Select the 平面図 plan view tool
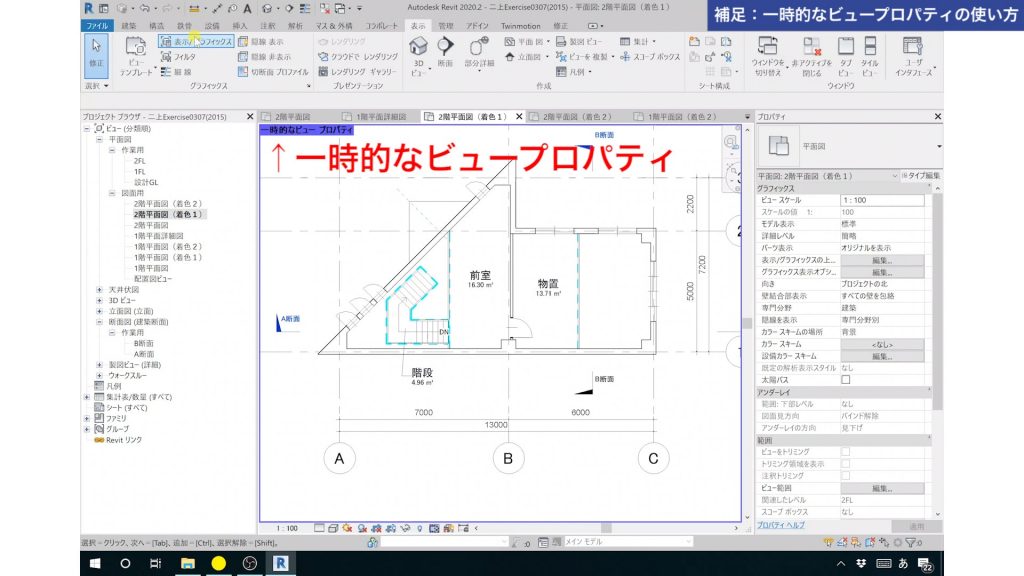The height and width of the screenshot is (576, 1024). click(522, 40)
